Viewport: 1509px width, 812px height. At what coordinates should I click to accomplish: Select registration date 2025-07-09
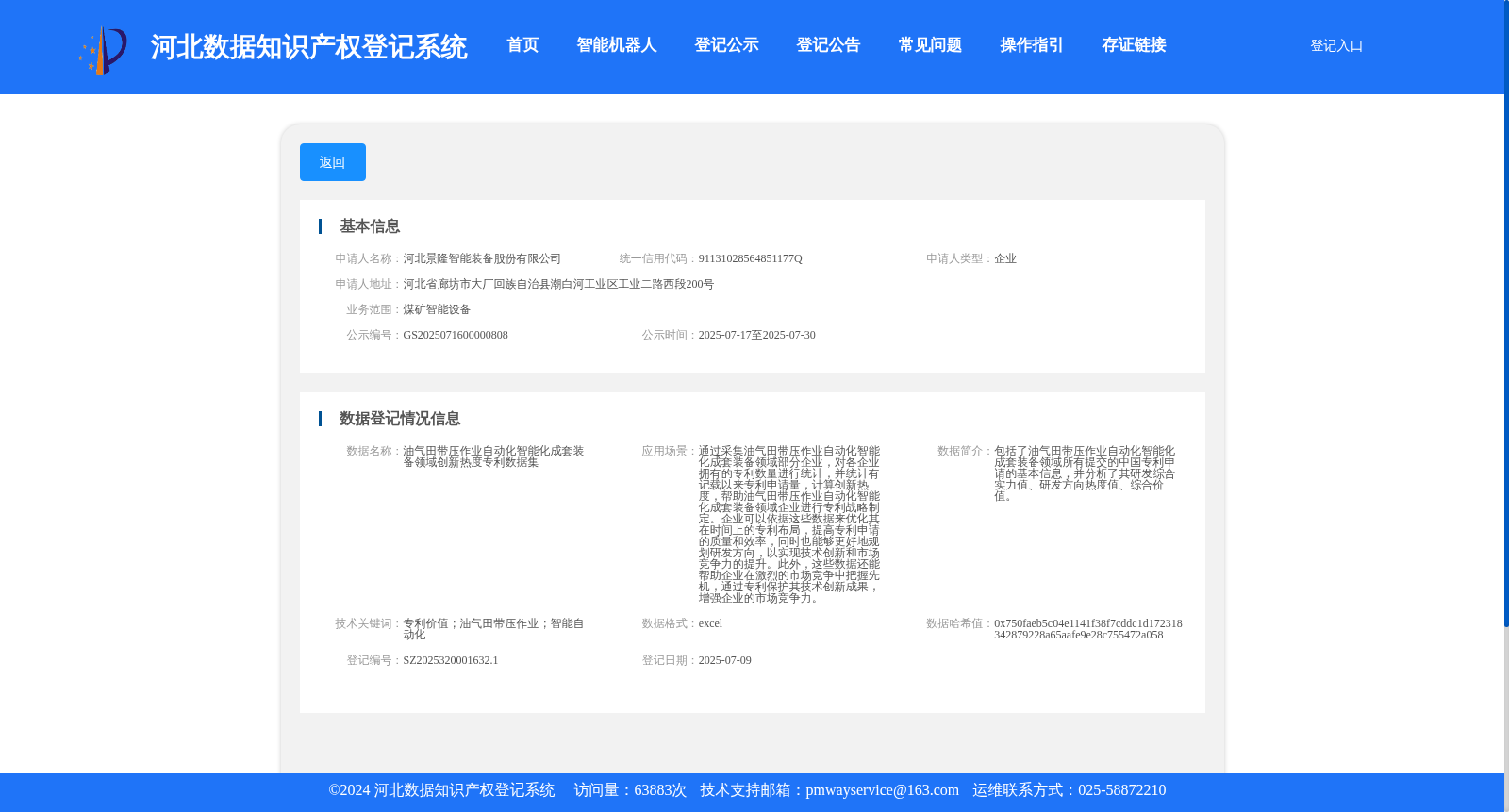click(x=724, y=660)
